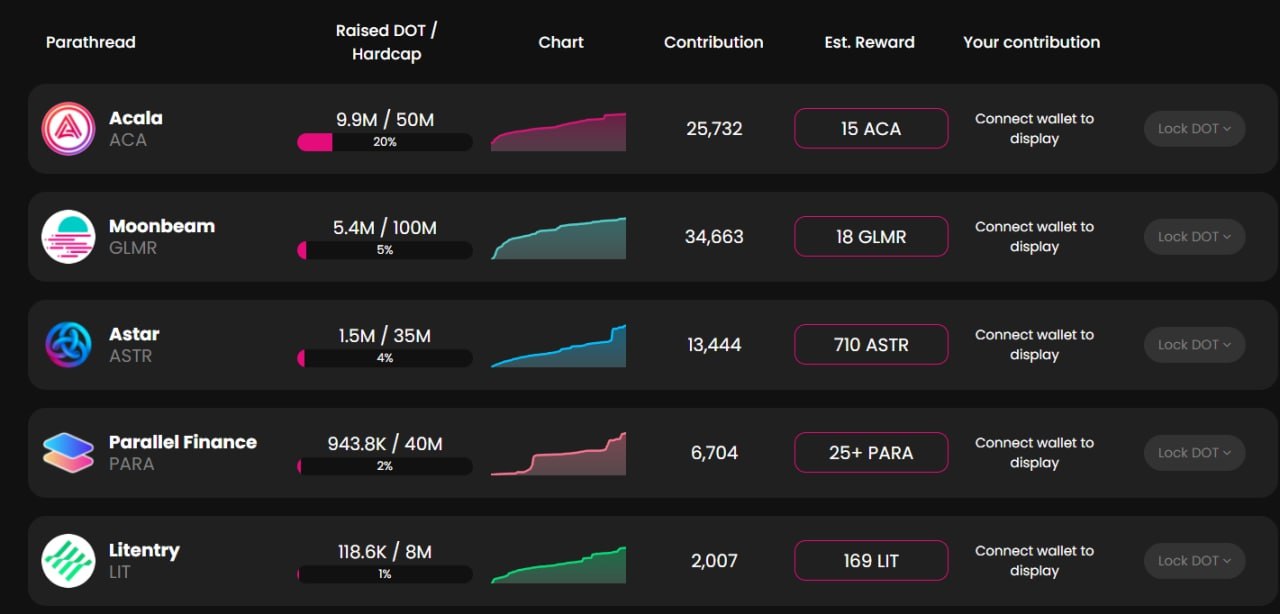Click the 710 ASTR reward button
Screen dimensions: 1280x614
871,345
